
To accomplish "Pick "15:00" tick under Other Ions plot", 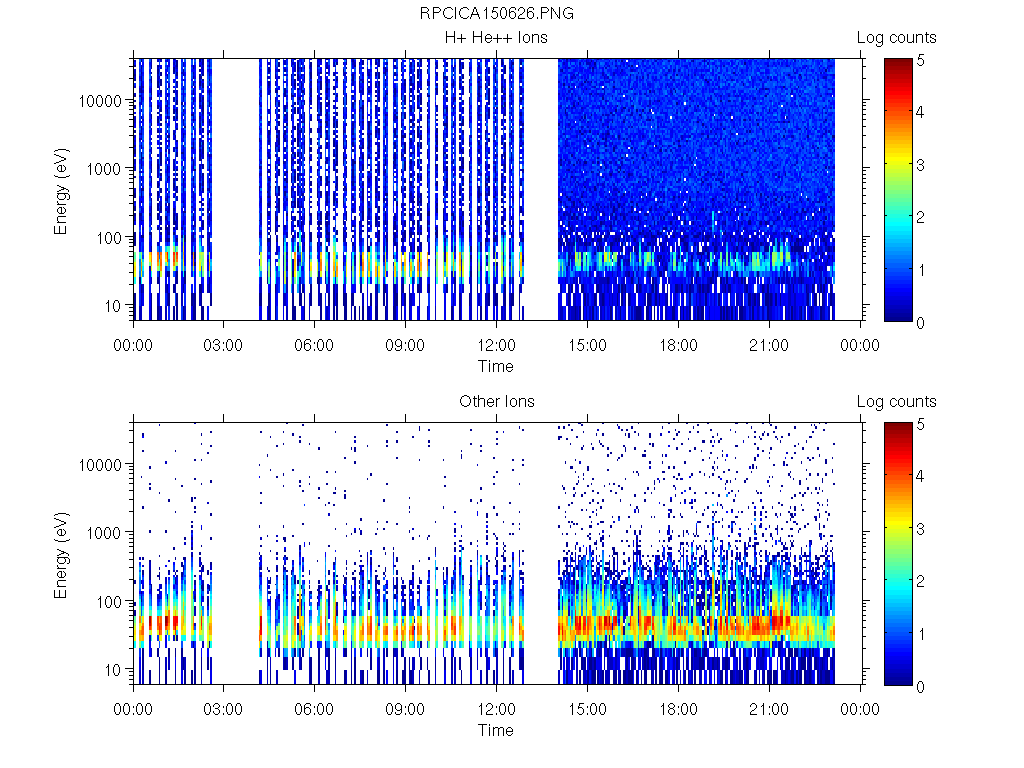I will click(587, 709).
